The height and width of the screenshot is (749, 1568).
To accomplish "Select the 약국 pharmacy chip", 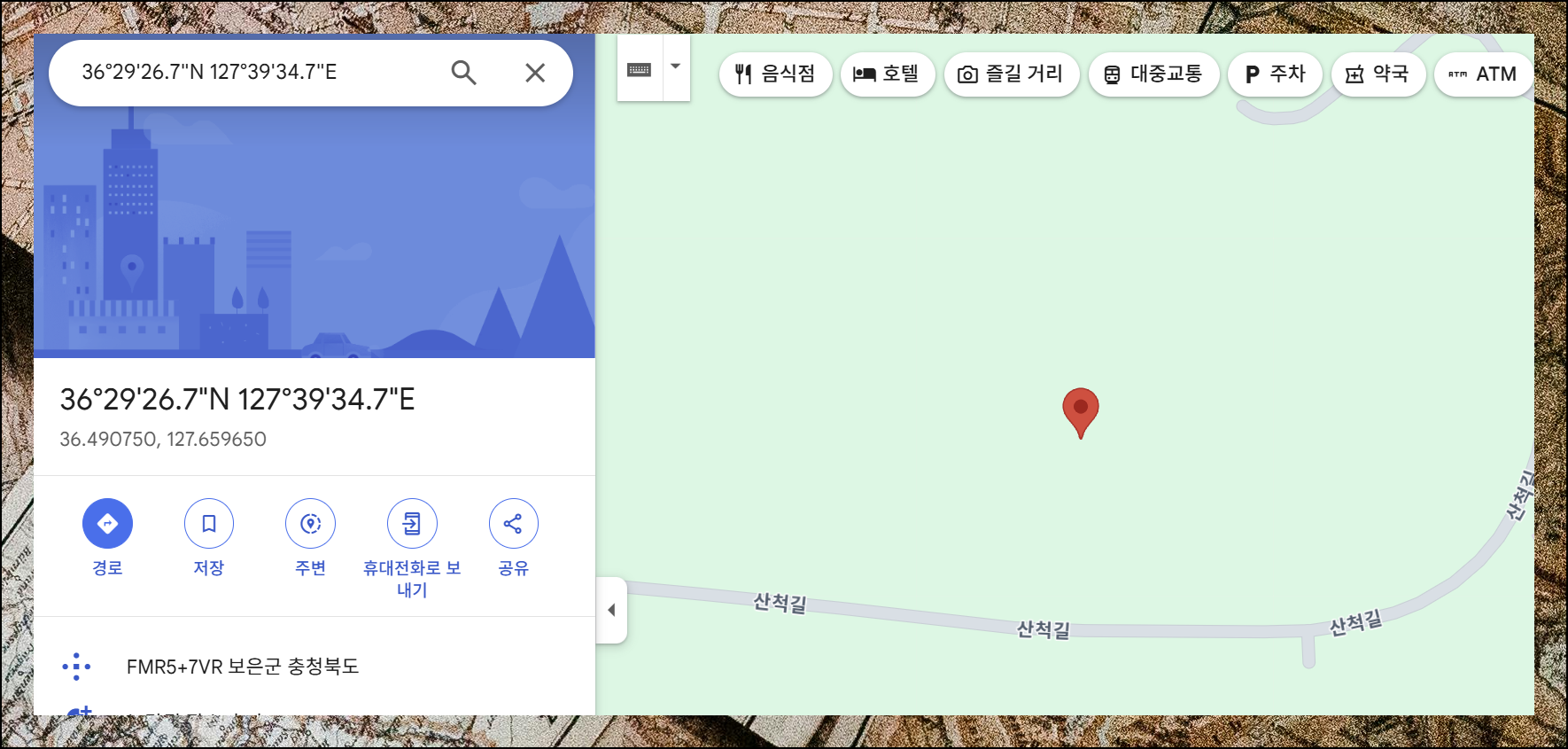I will (1378, 74).
